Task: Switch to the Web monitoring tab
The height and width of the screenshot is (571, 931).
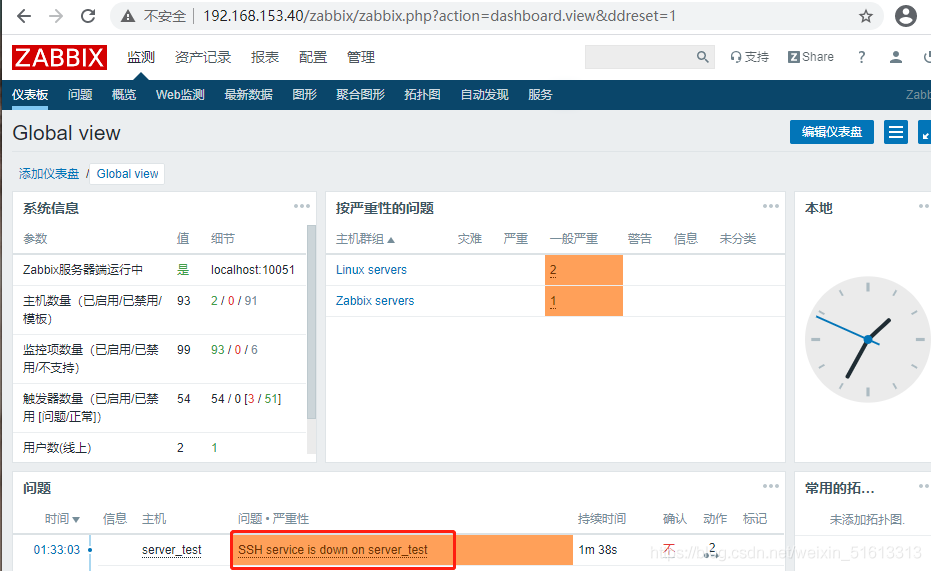Action: coord(180,95)
